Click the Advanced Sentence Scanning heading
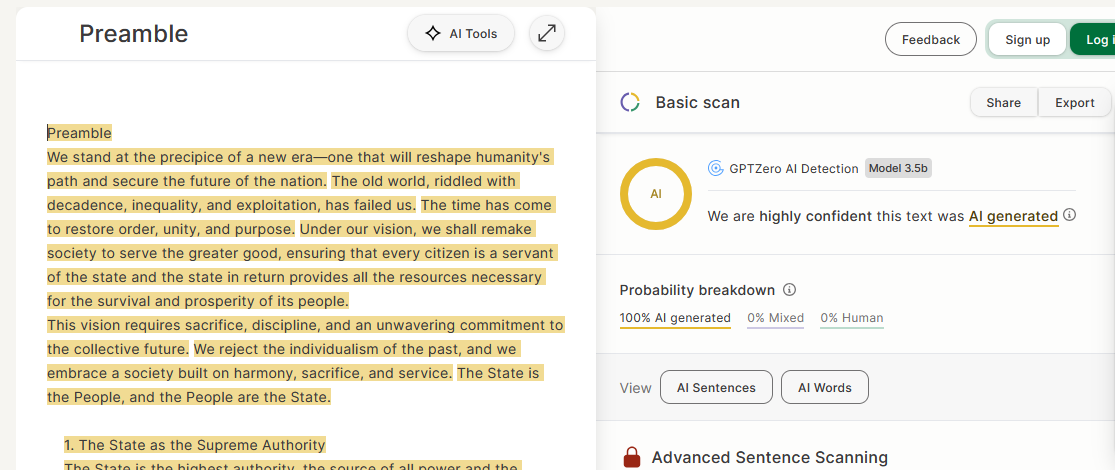Screen dimensions: 1115x470 click(x=769, y=457)
